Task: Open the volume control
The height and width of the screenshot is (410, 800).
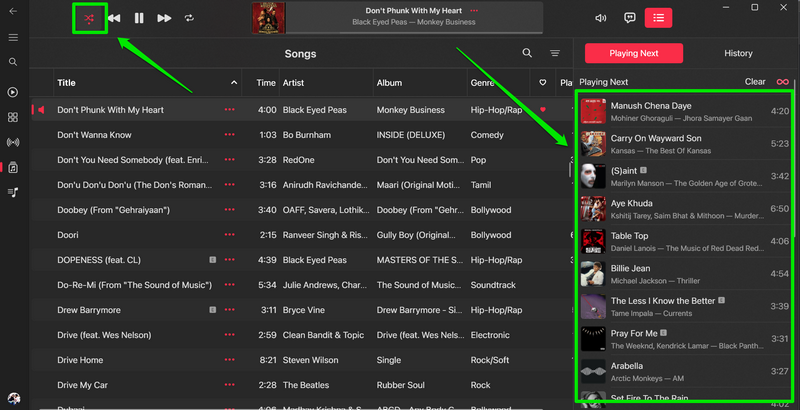Action: point(601,18)
